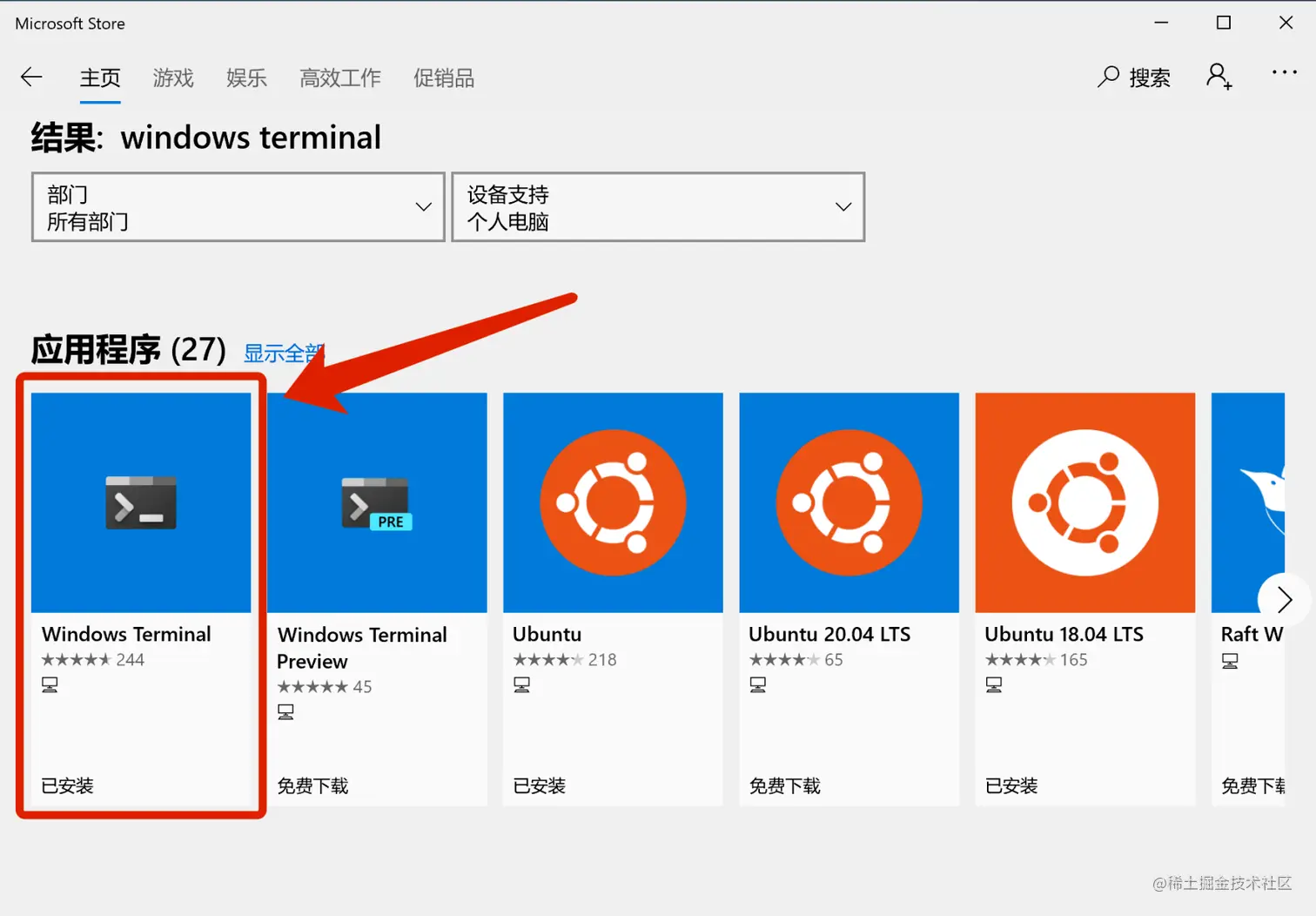This screenshot has width=1316, height=916.
Task: Click the 218 star rating of Ubuntu
Action: (x=565, y=660)
